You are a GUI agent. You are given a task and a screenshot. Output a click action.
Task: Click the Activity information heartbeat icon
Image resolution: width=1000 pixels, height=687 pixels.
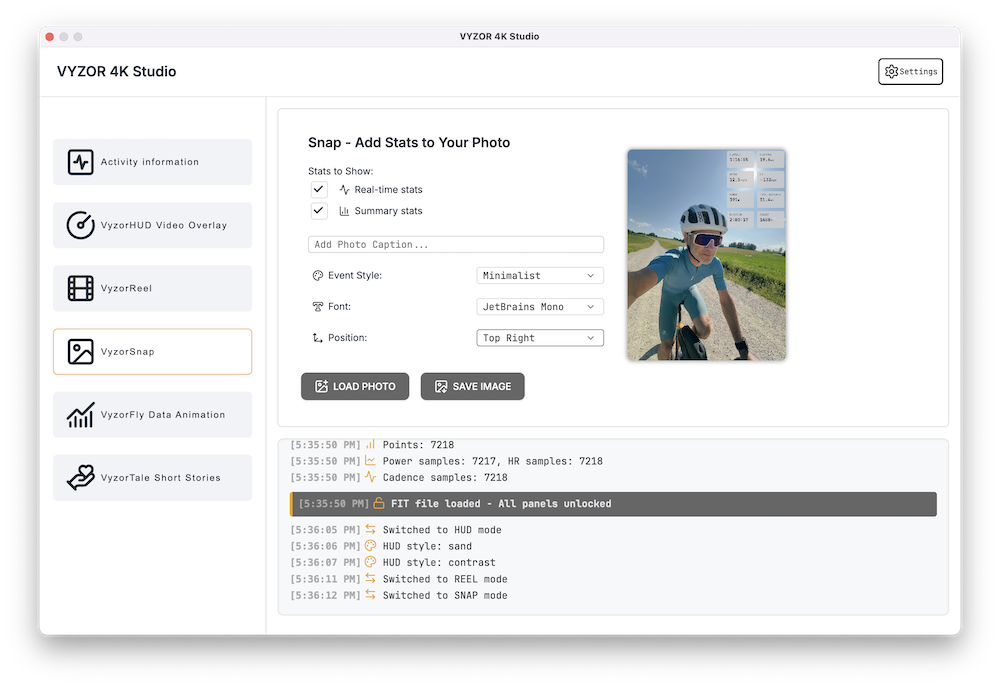[x=80, y=162]
